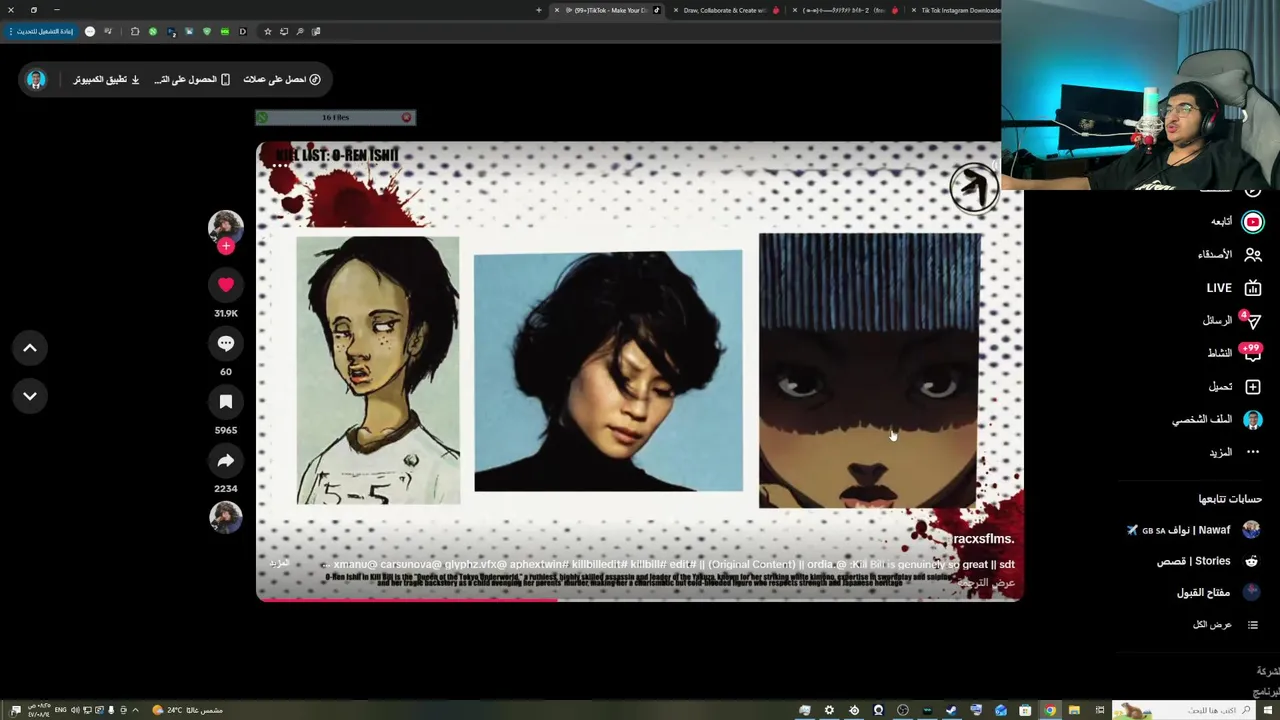This screenshot has height=720, width=1280.
Task: Switch to the Draw, Collaborate & Create tab
Action: coord(726,10)
